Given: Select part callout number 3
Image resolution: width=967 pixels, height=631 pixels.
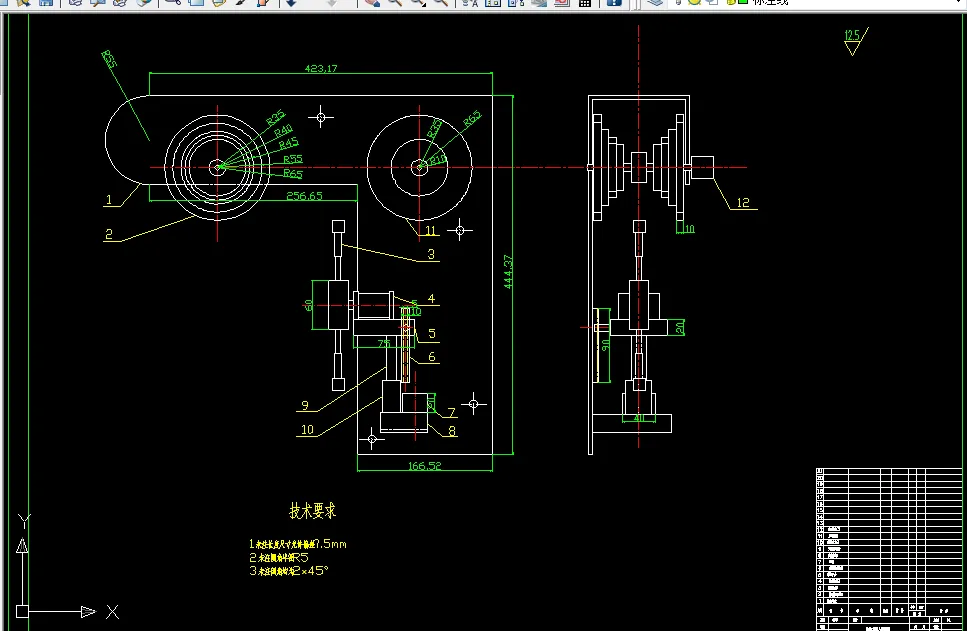Looking at the screenshot, I should (431, 254).
